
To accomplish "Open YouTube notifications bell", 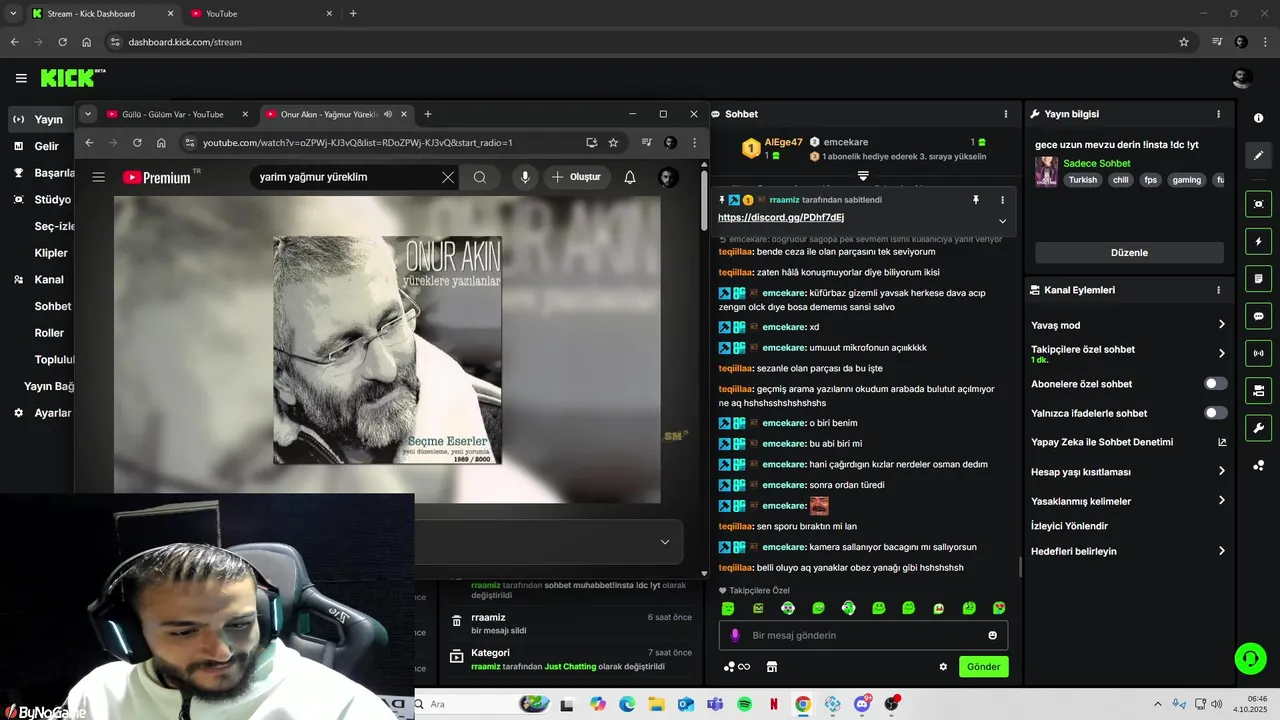I will tap(630, 177).
